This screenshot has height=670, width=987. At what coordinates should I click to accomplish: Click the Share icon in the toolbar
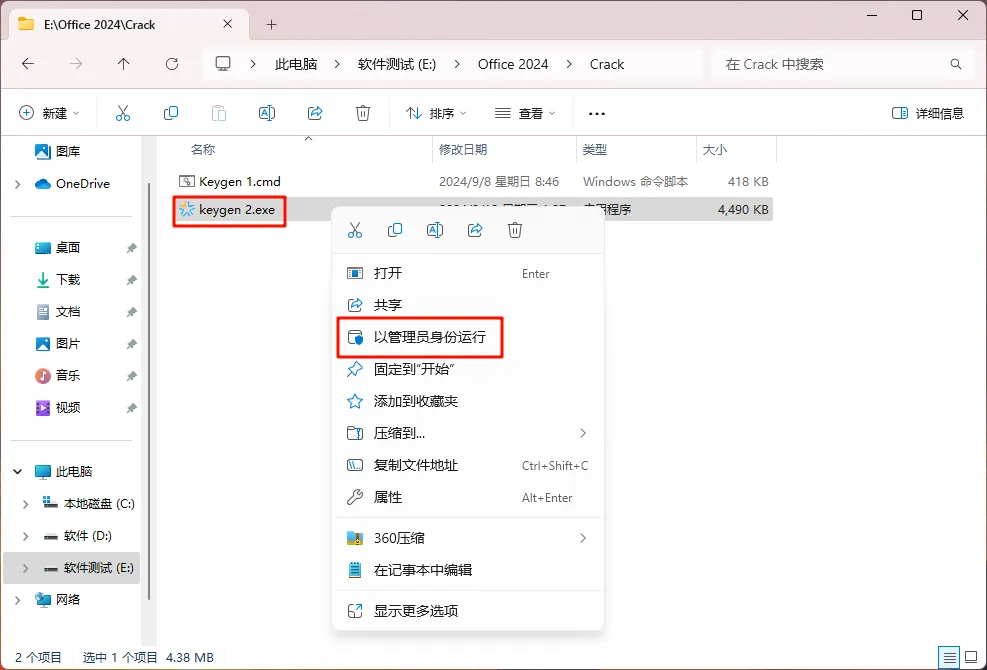(x=315, y=113)
